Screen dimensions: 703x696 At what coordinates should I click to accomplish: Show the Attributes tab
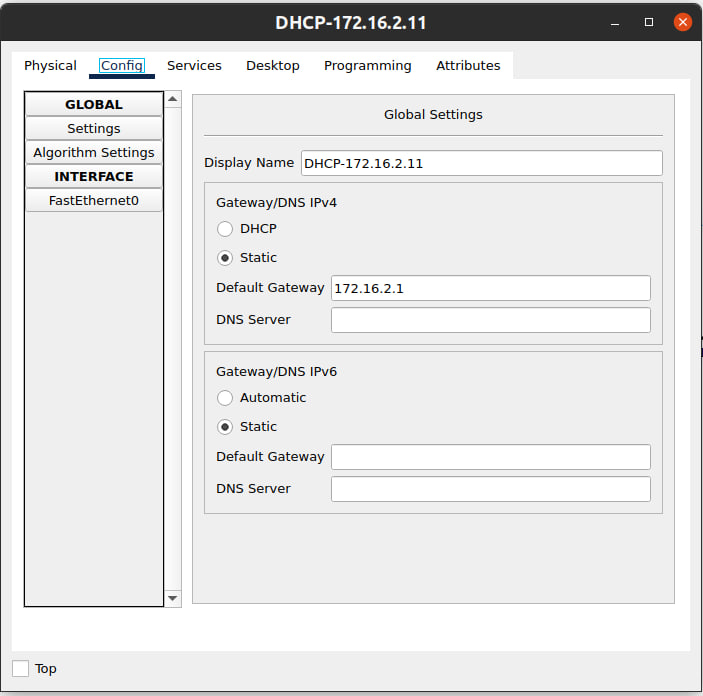(468, 65)
